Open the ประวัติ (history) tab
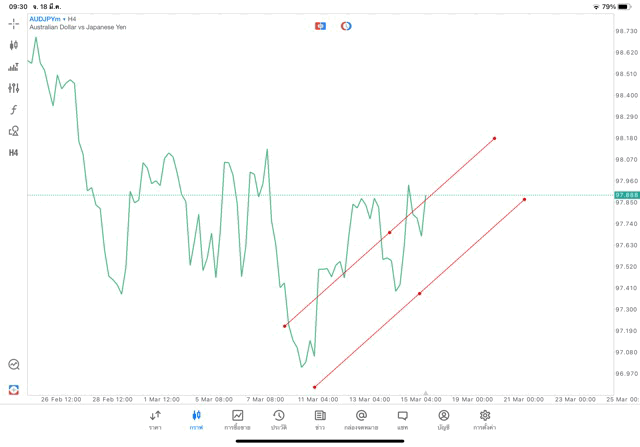This screenshot has width=640, height=447. (279, 419)
